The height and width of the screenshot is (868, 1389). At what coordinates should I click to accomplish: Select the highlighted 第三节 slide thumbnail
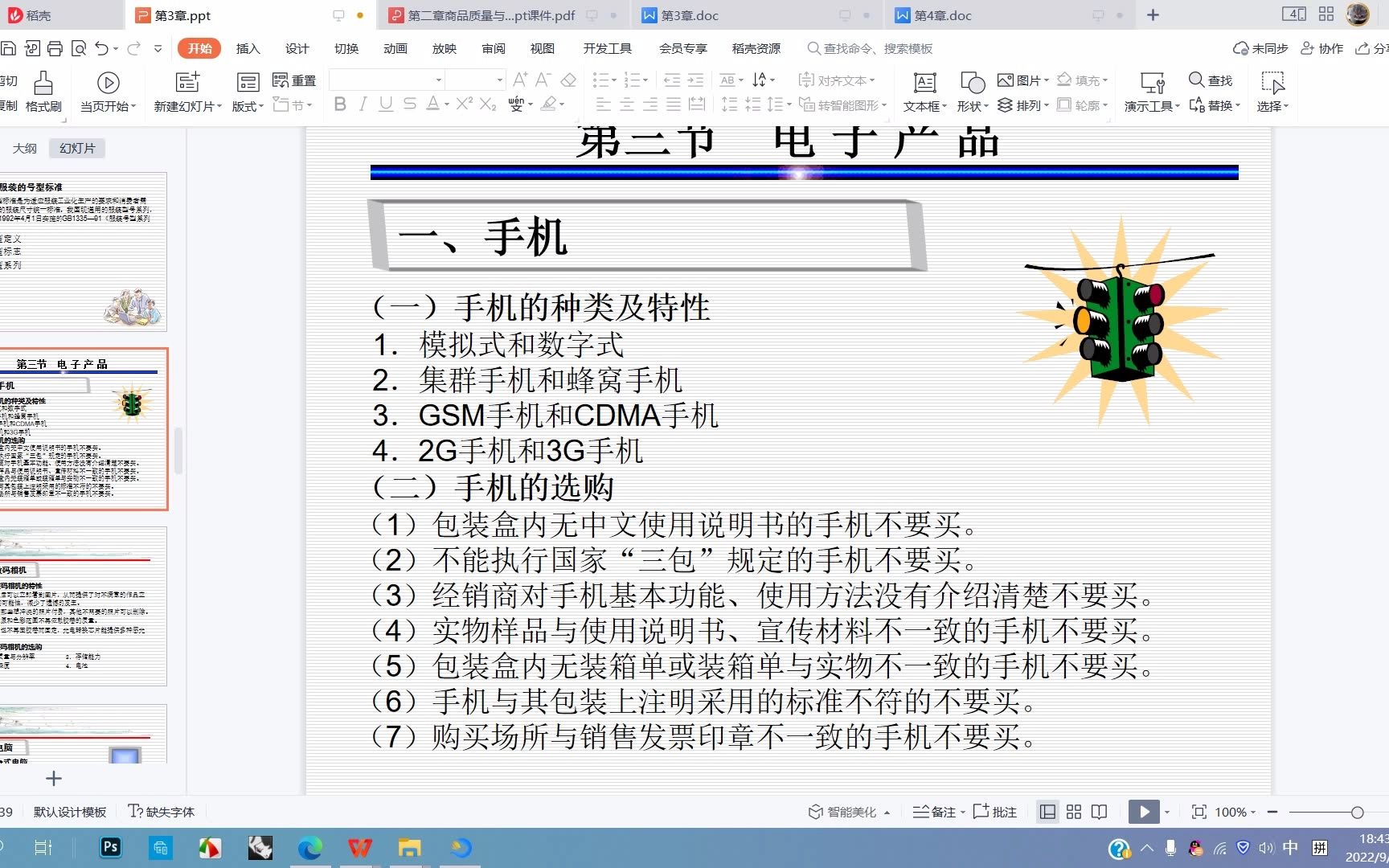[86, 428]
